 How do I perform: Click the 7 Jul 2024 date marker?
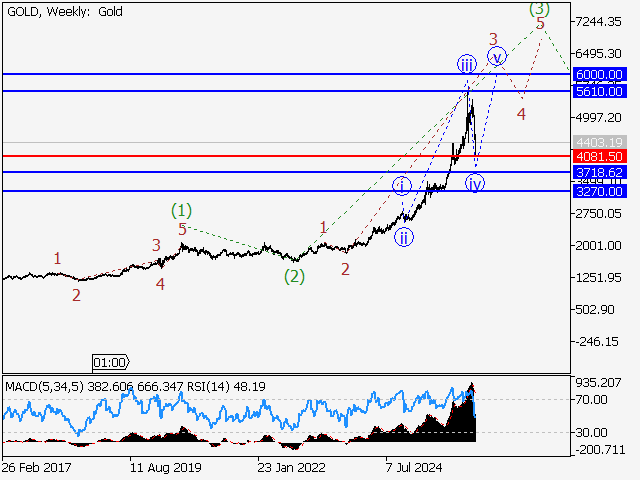(x=417, y=466)
